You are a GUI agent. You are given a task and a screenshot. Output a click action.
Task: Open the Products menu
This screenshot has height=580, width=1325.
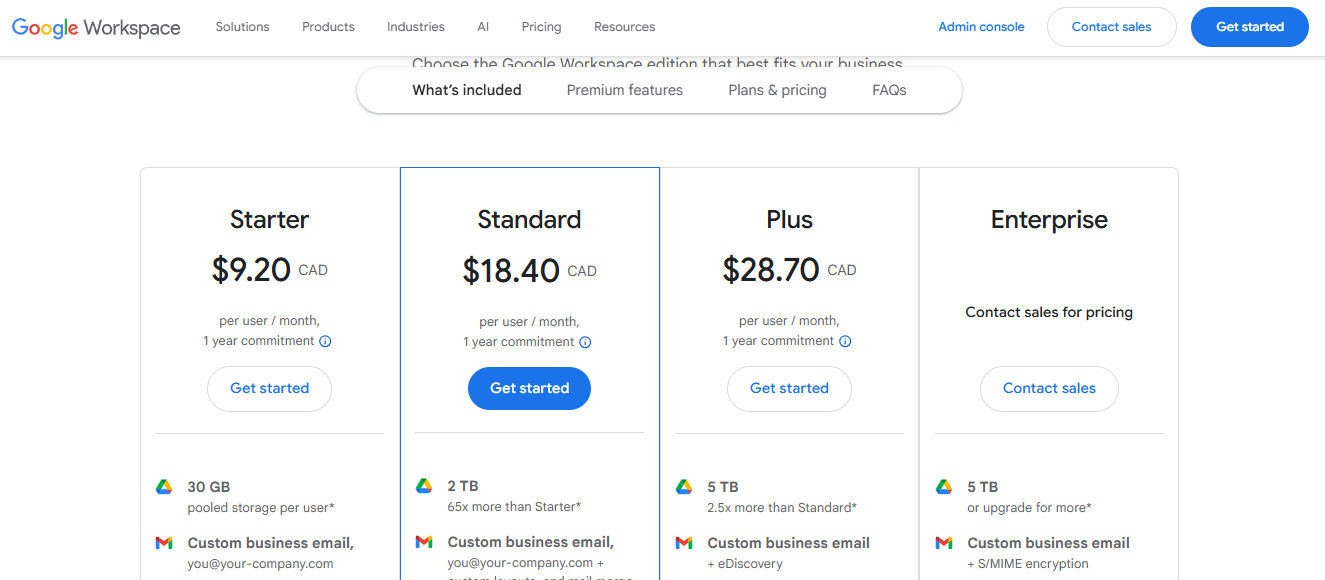click(x=328, y=27)
